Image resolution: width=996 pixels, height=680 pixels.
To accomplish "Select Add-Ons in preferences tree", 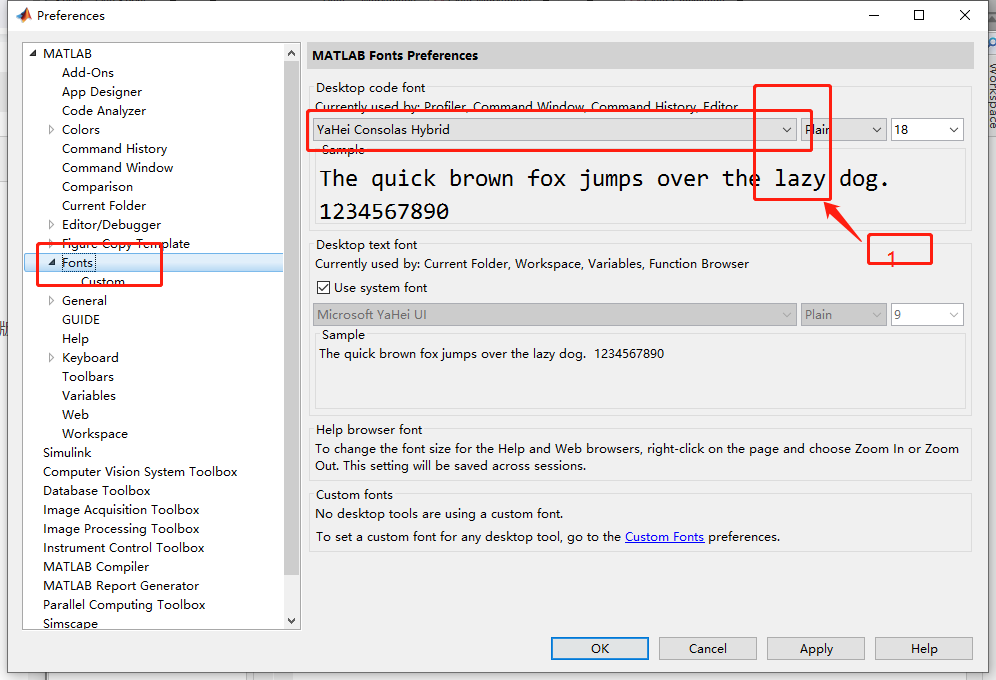I will pos(88,72).
